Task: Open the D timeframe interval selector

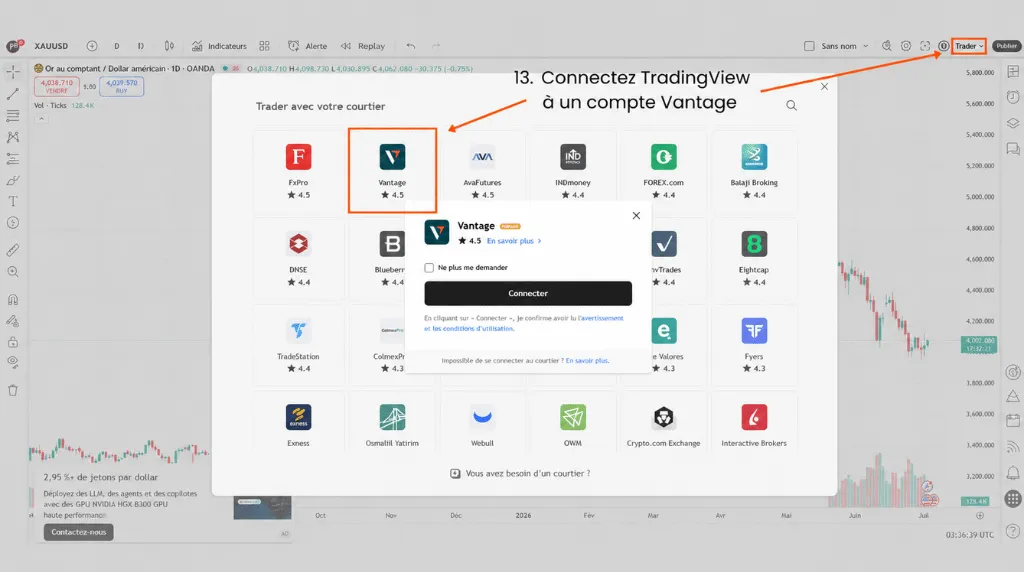Action: pos(116,46)
